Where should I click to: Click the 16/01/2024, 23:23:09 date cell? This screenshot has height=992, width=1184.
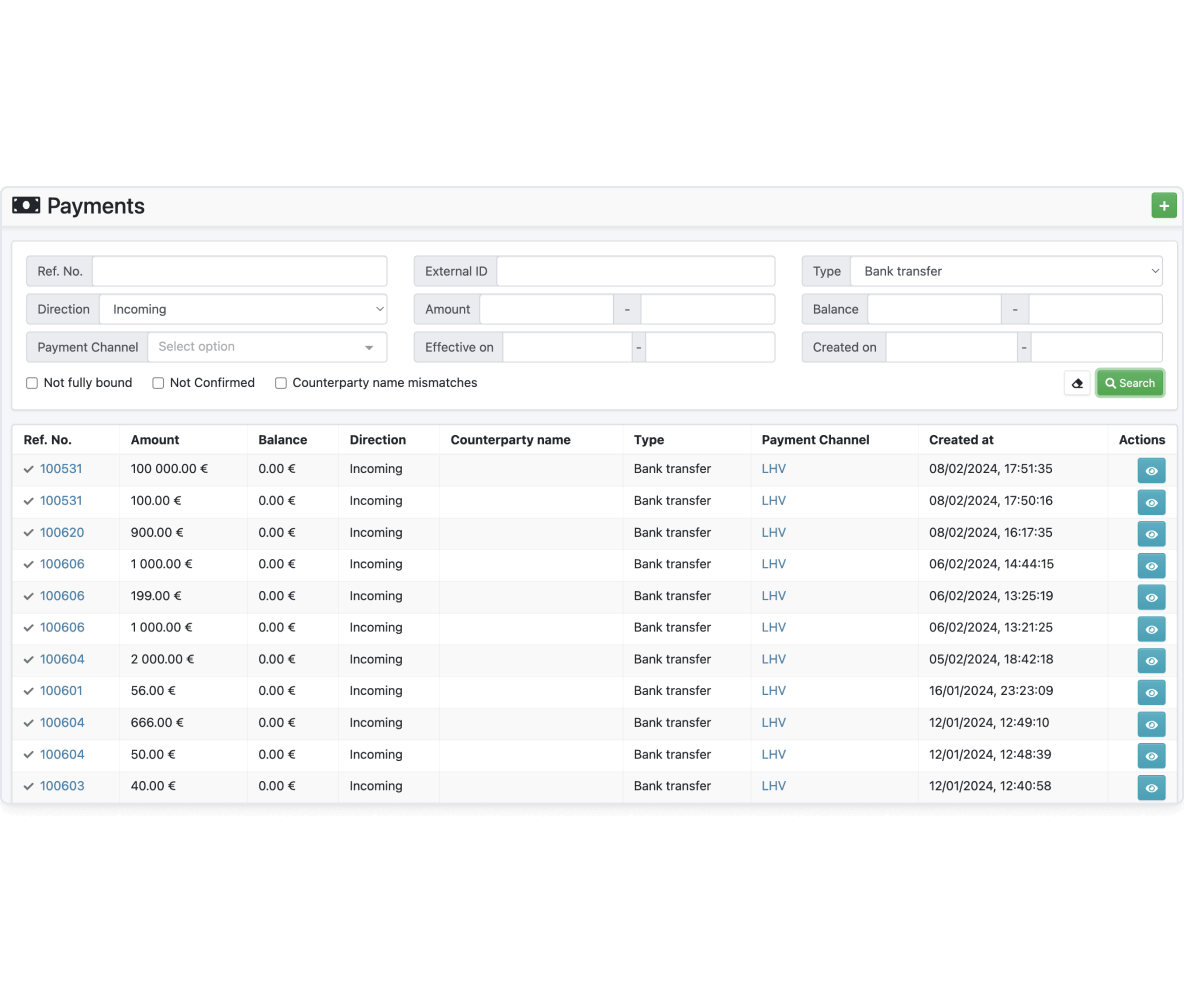(x=991, y=691)
